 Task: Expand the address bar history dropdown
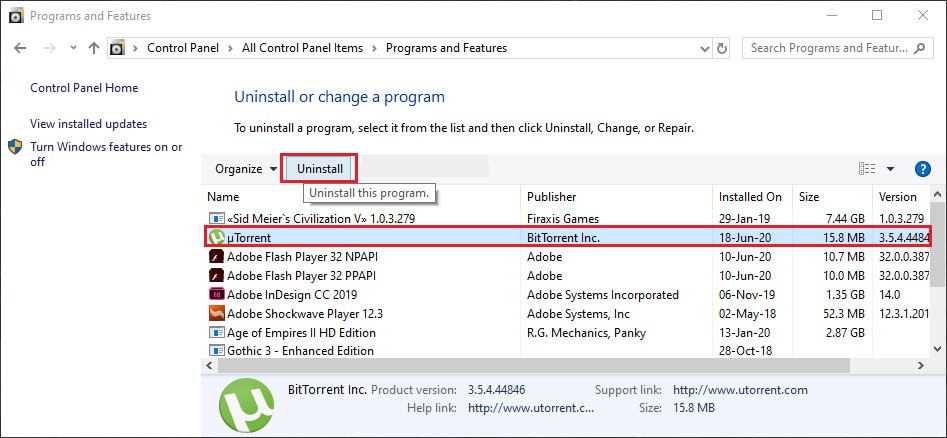[704, 48]
